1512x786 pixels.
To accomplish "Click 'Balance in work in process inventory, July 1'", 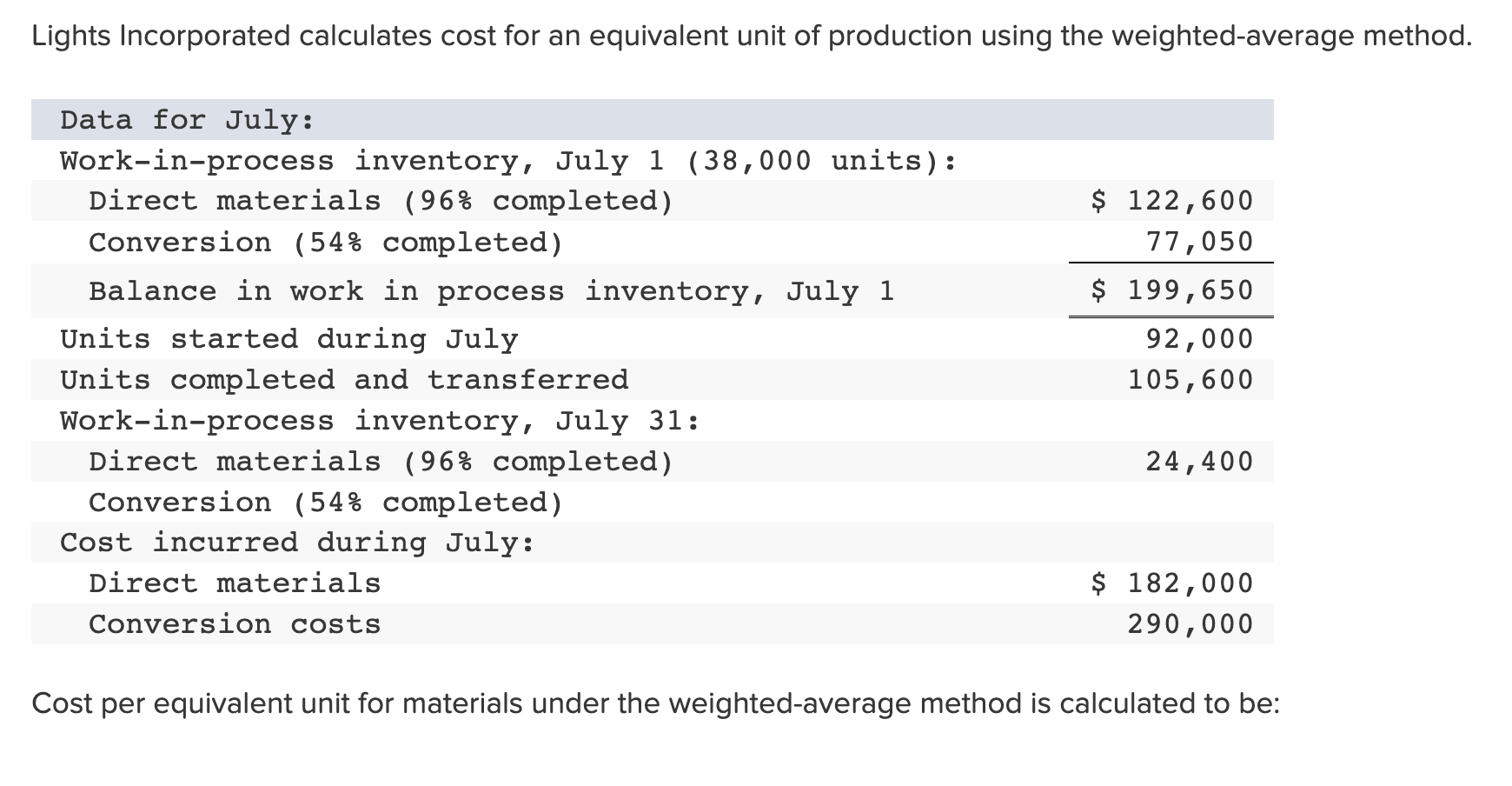I will (492, 290).
